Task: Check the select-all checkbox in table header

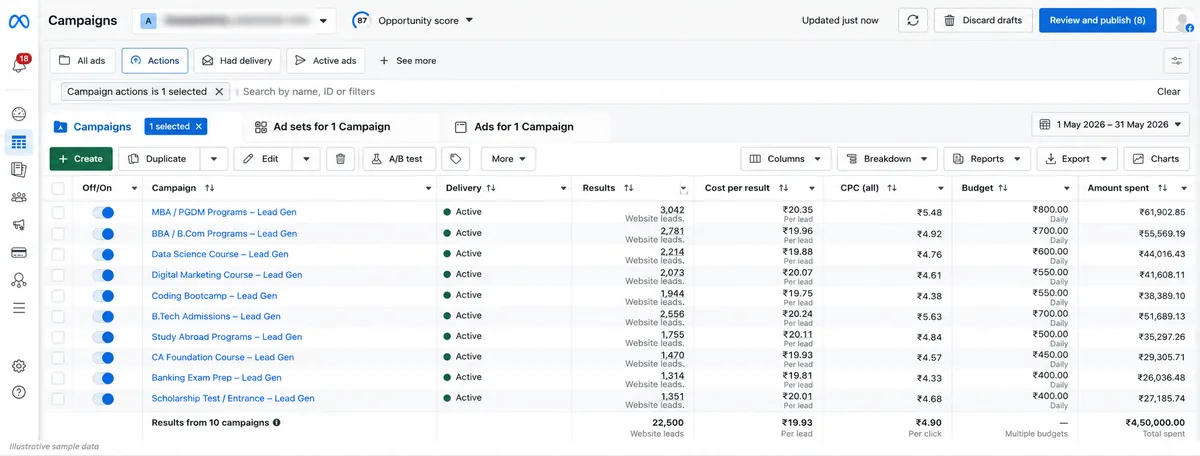Action: [58, 188]
